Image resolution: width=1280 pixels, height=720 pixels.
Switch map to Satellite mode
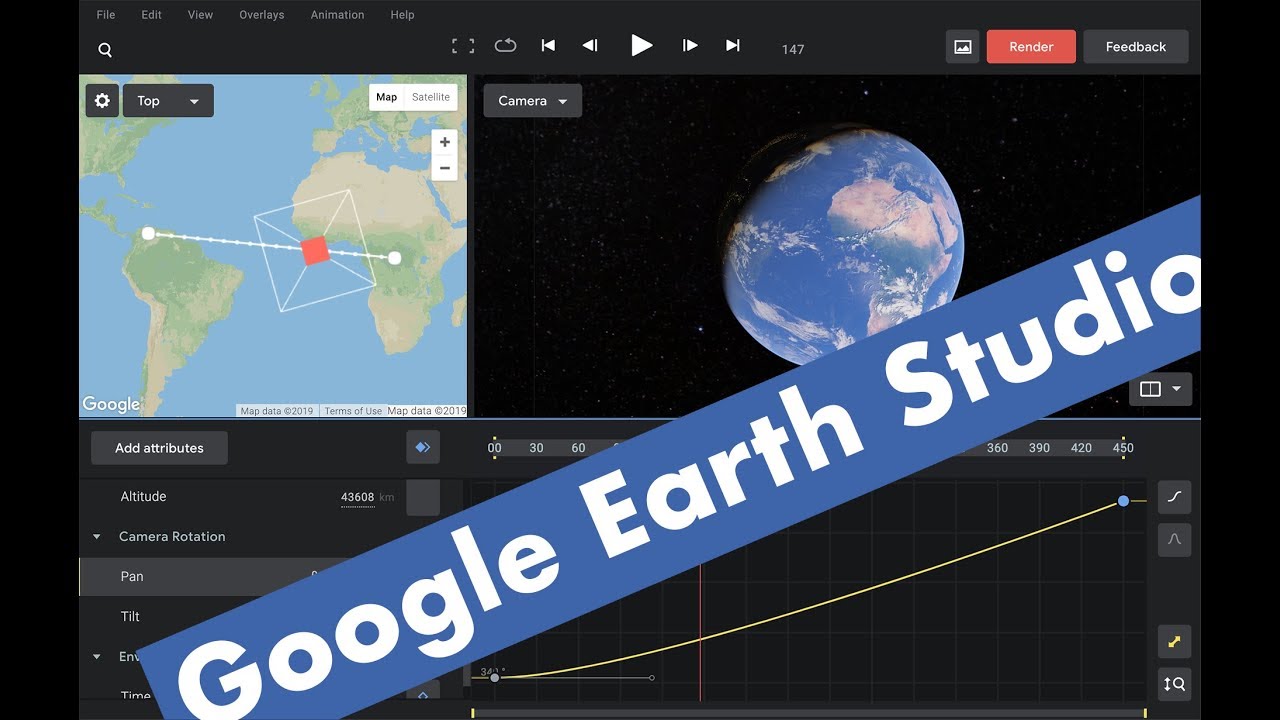431,97
